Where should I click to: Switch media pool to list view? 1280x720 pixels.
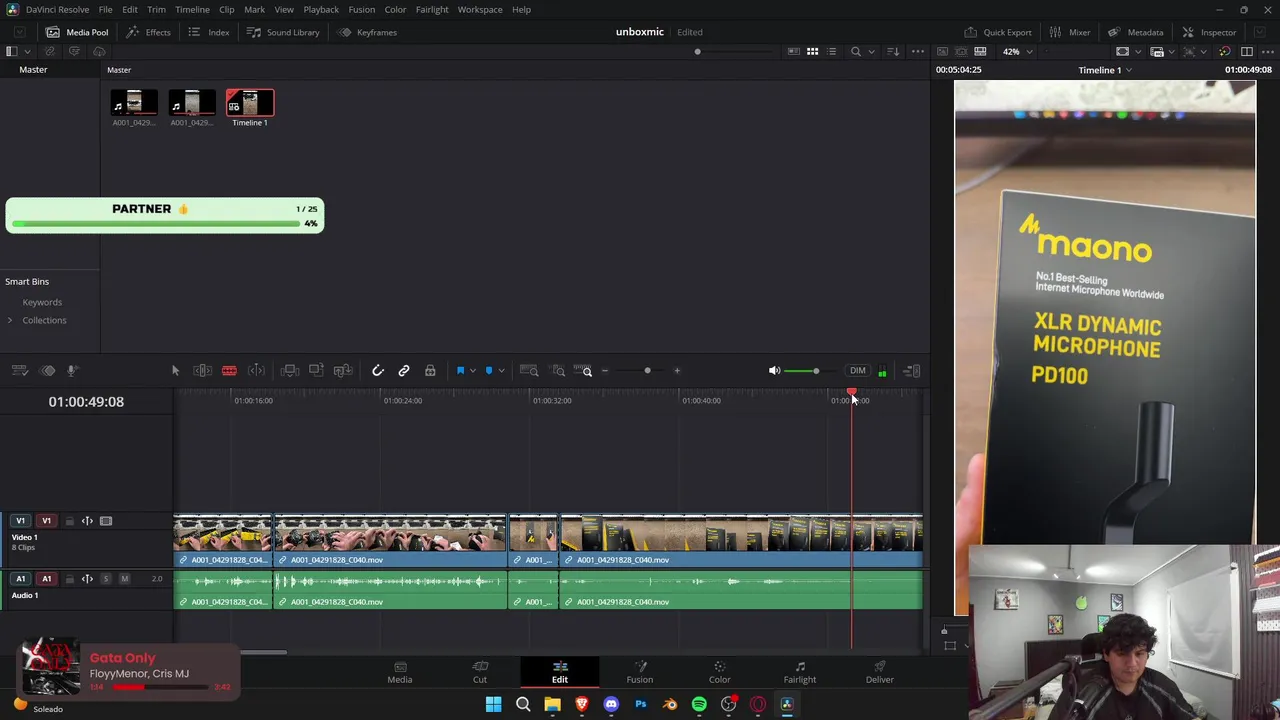832,51
